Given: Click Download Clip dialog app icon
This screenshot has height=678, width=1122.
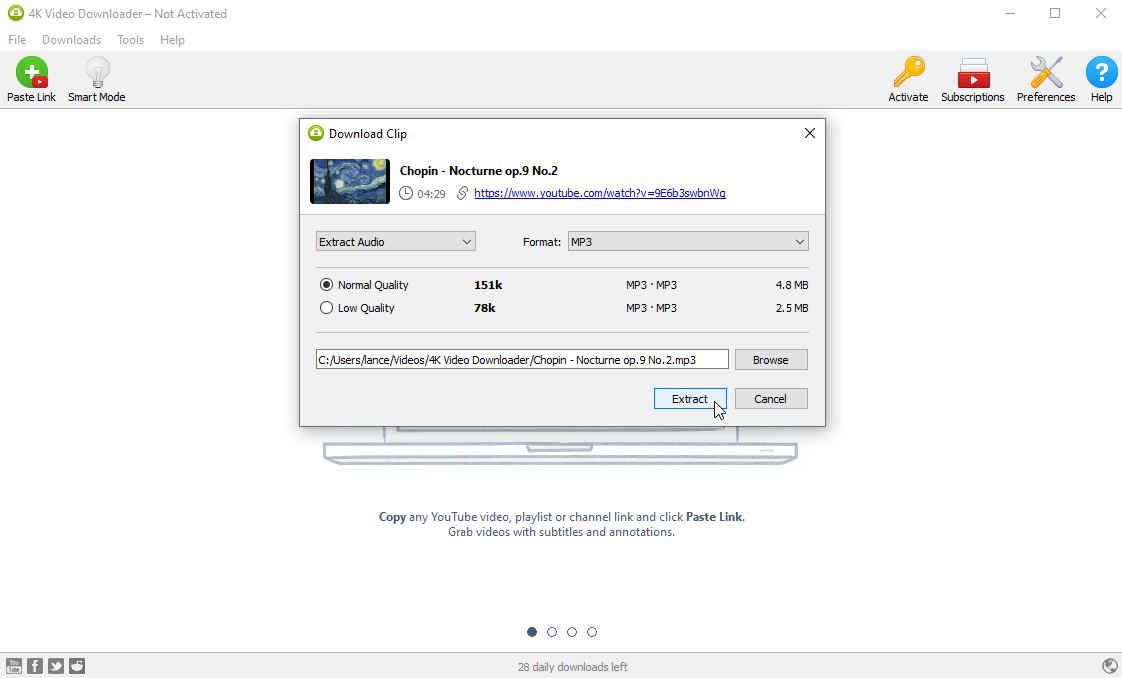Looking at the screenshot, I should click(x=316, y=133).
